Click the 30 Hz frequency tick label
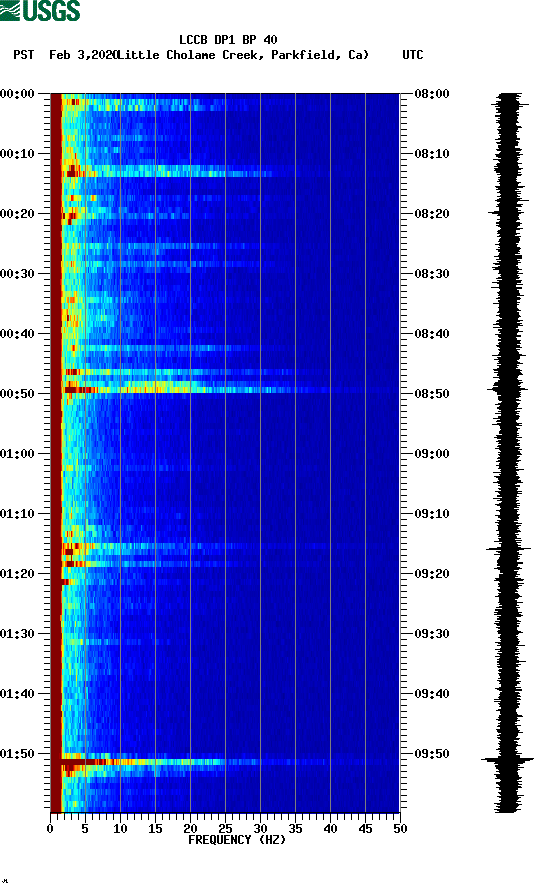 click(260, 829)
